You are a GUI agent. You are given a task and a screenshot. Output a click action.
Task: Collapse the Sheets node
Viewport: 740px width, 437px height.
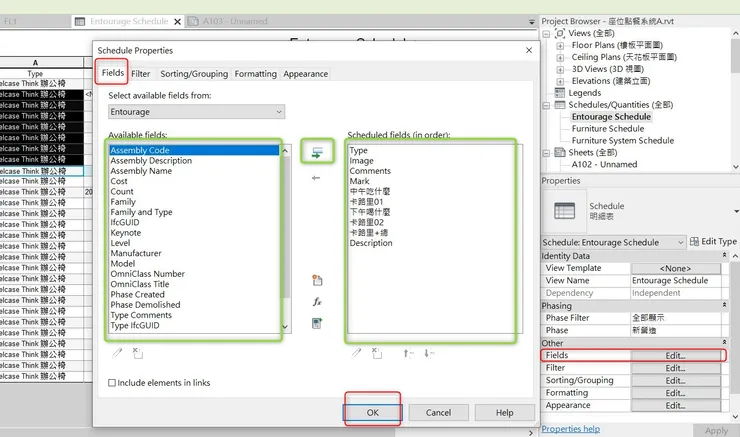547,153
